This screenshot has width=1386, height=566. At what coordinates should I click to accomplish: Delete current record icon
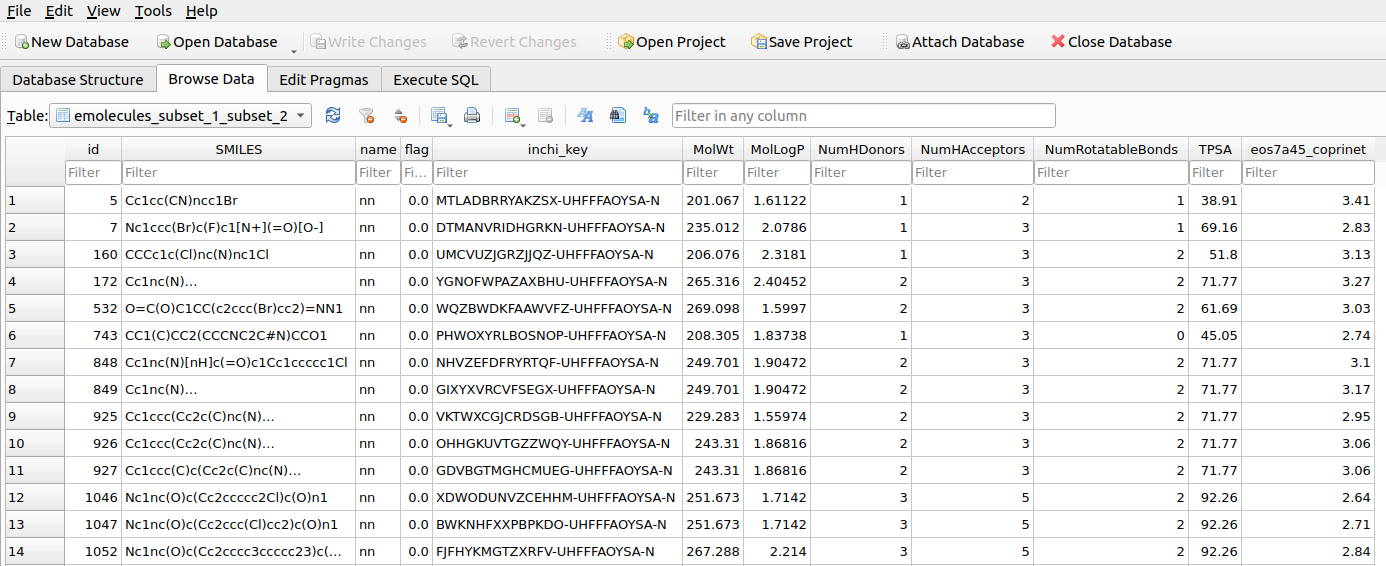545,116
